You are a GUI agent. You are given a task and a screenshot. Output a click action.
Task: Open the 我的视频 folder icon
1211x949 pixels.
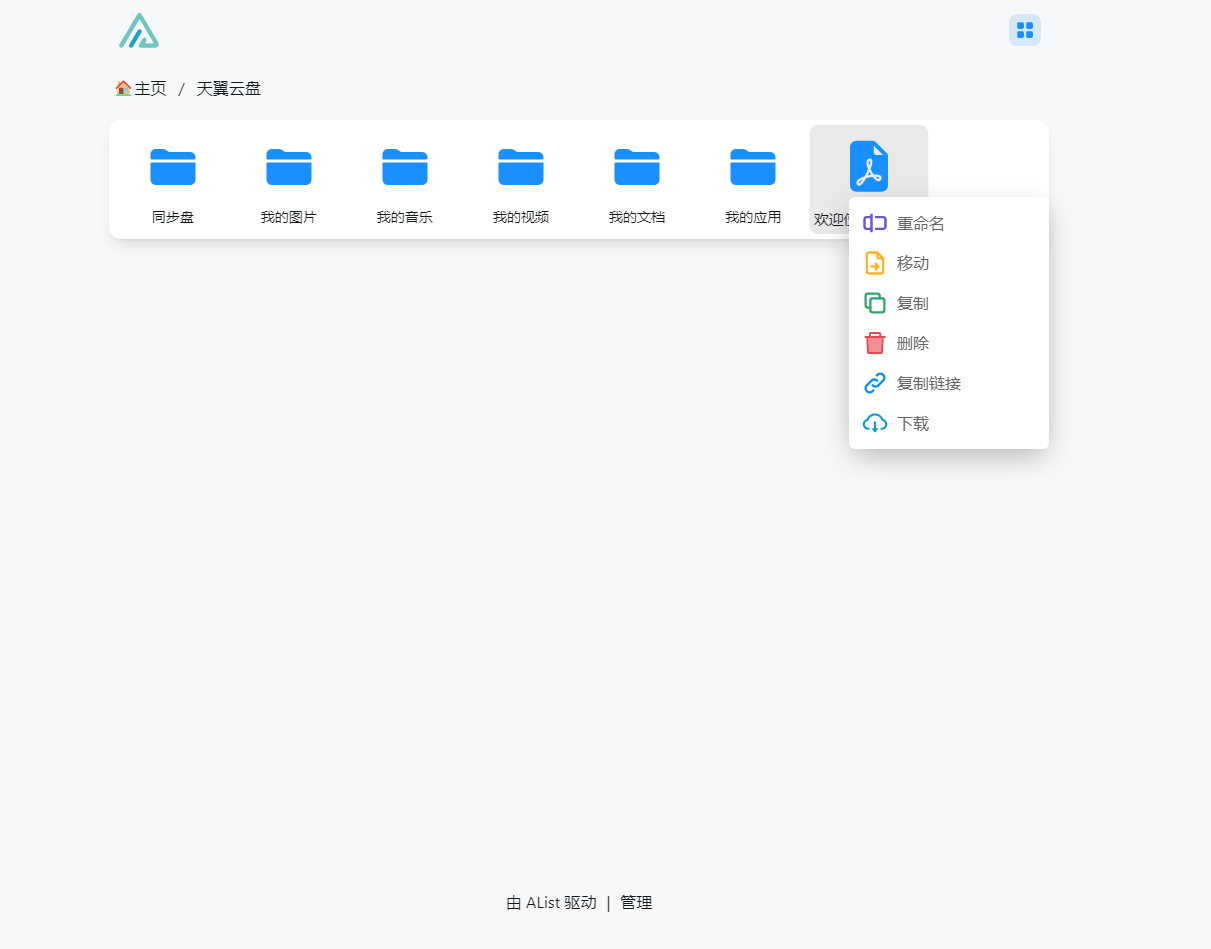521,166
